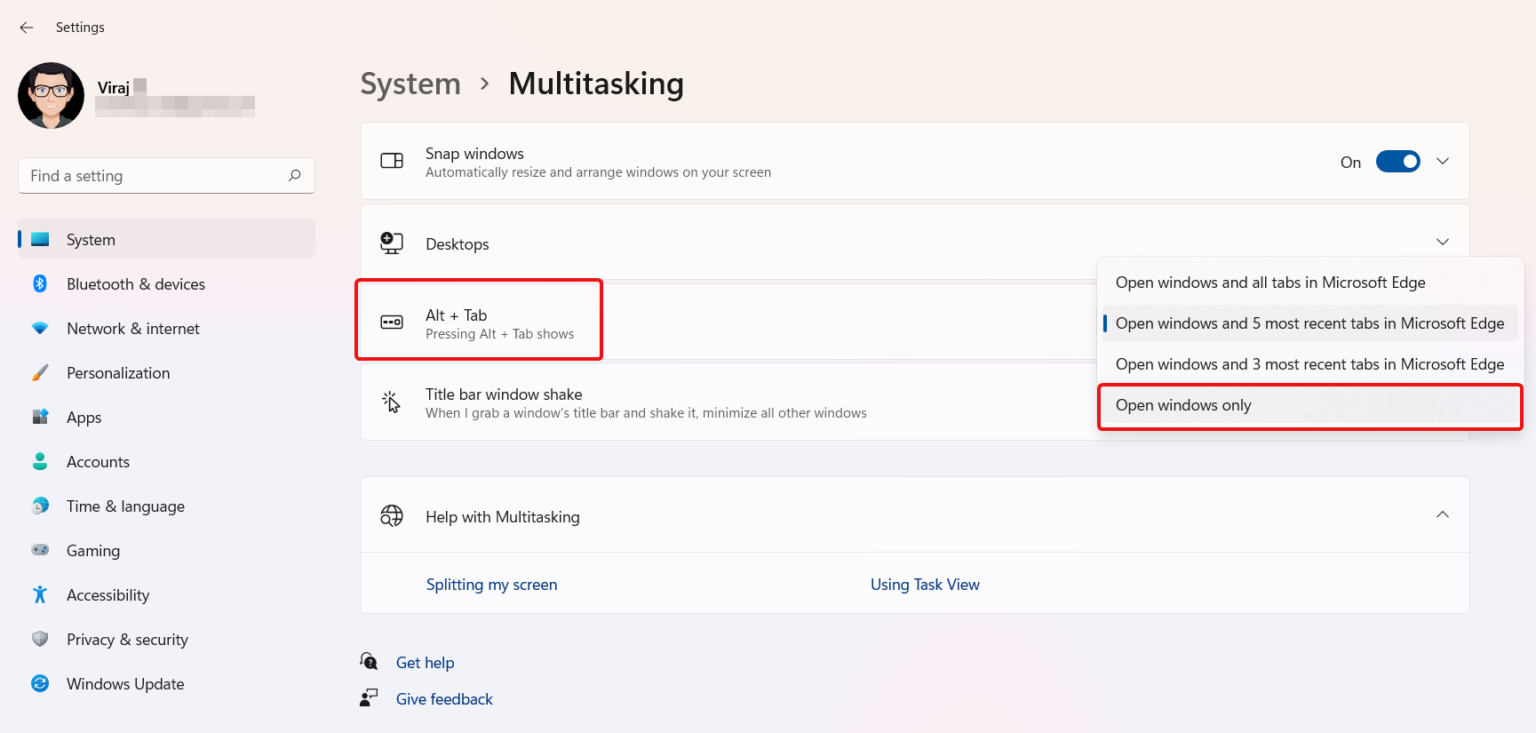The width and height of the screenshot is (1536, 733).
Task: Click the search magnifier icon
Action: (294, 176)
